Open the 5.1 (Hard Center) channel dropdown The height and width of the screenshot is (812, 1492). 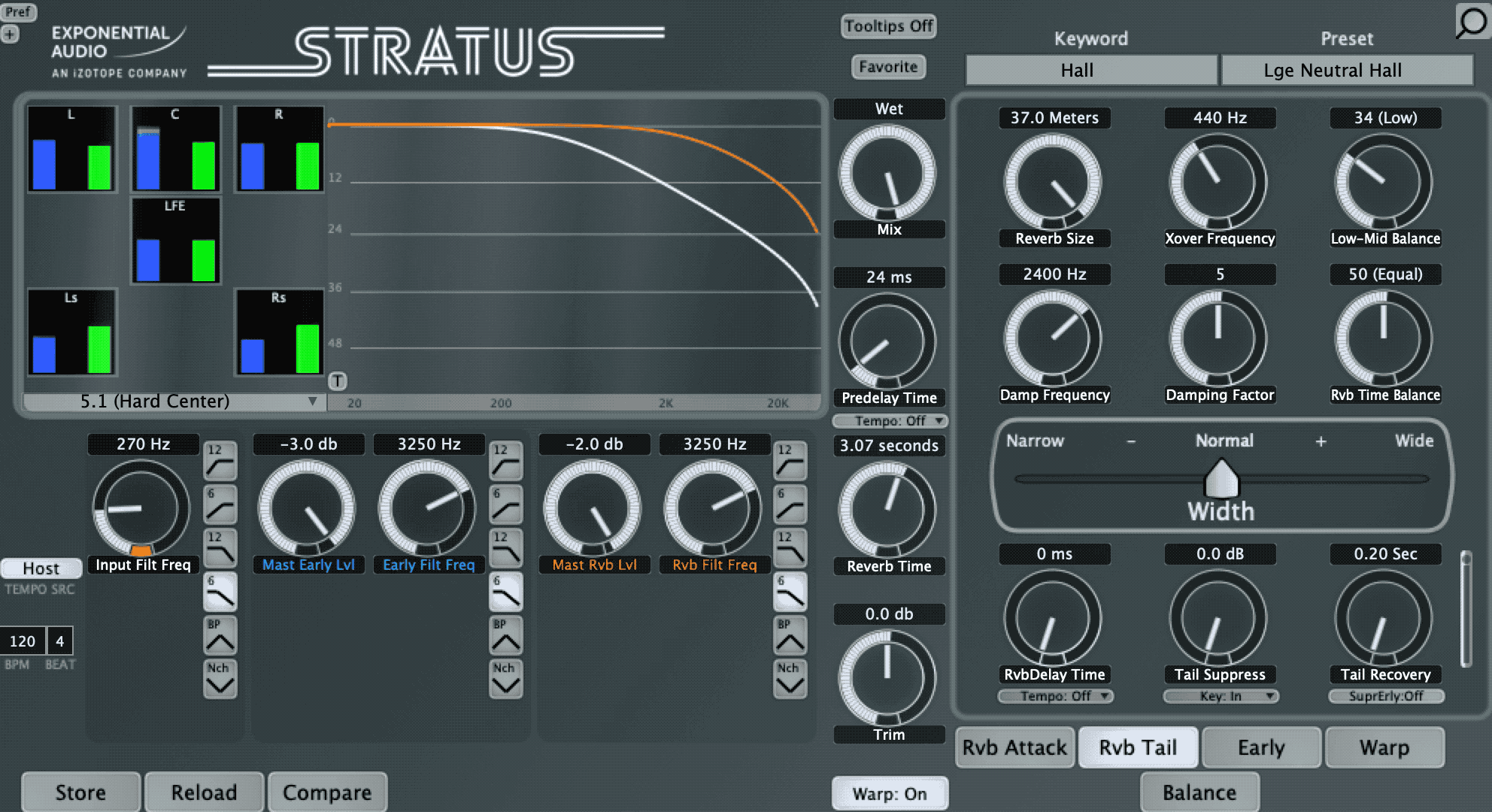coord(173,401)
